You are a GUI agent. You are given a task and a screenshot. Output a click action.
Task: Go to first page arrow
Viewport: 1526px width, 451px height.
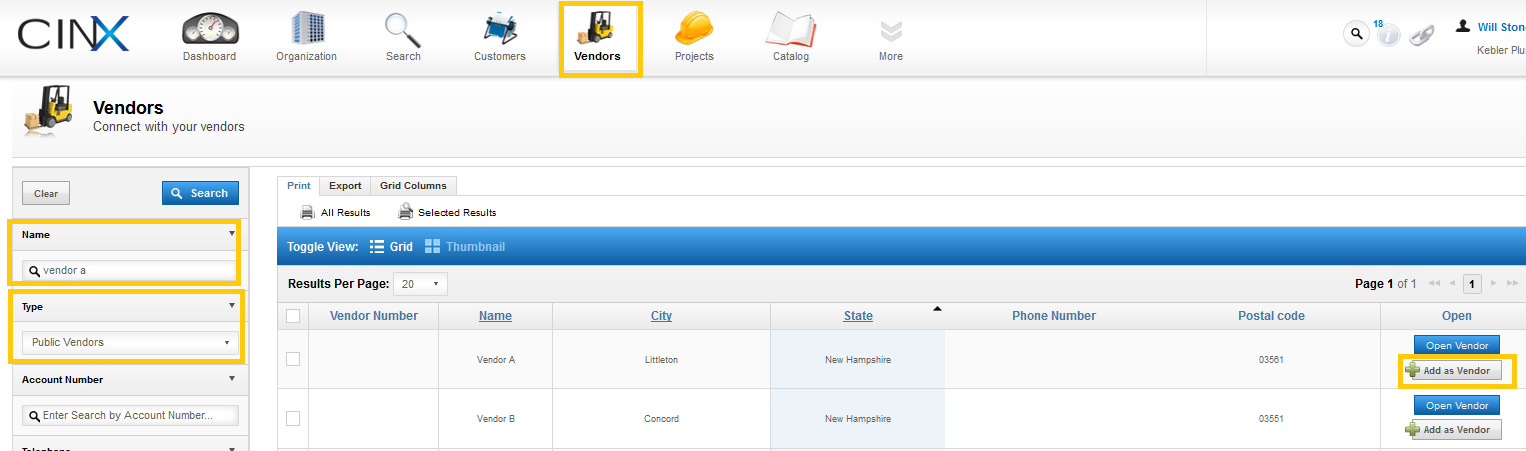(x=1434, y=284)
